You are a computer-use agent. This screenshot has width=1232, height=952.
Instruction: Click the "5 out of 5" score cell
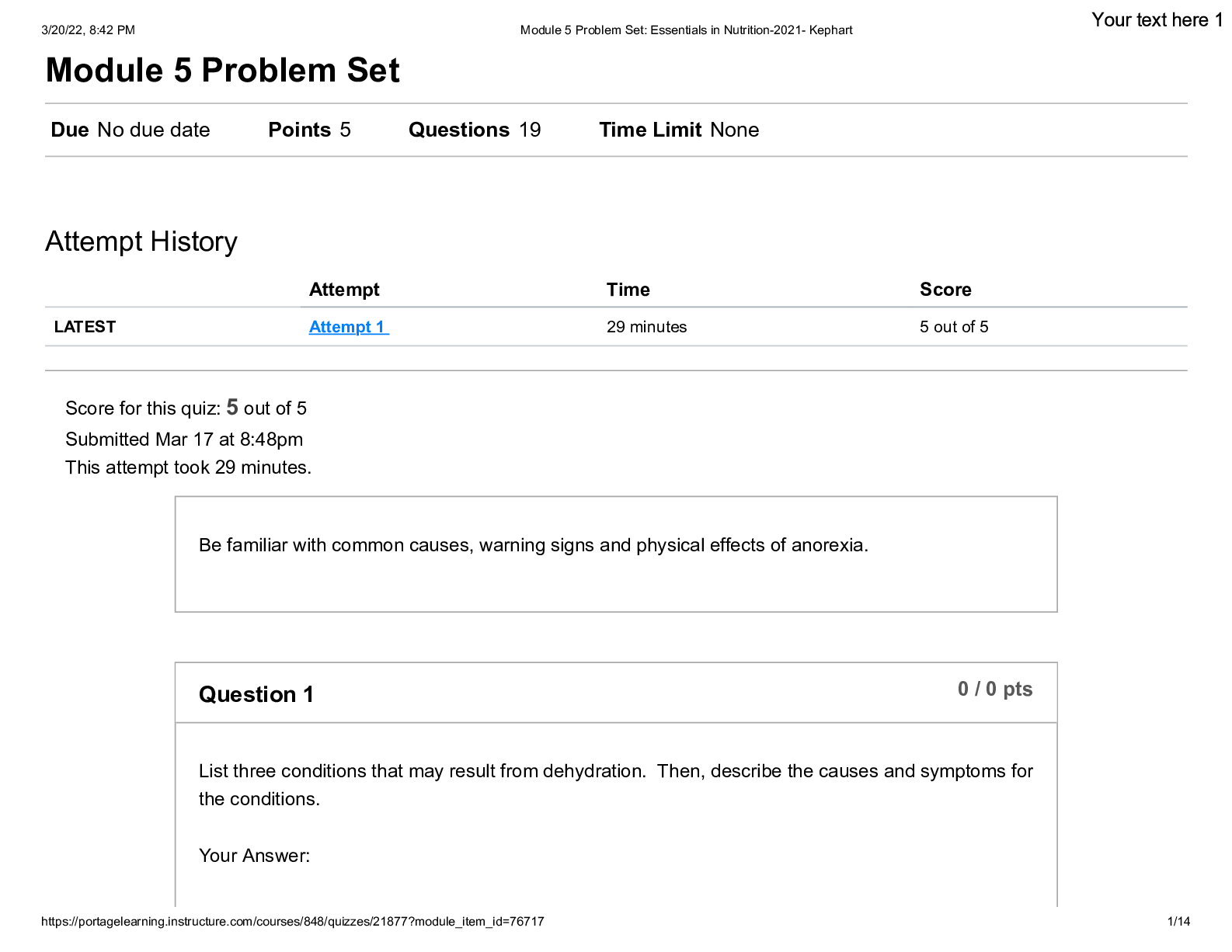(x=954, y=327)
